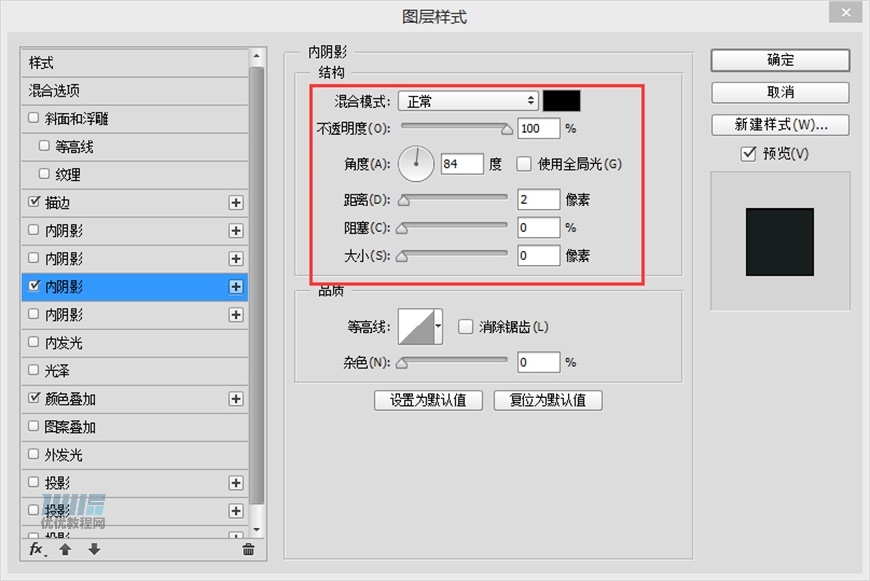870x581 pixels.
Task: Select the 图案叠加 effect row
Action: (134, 427)
